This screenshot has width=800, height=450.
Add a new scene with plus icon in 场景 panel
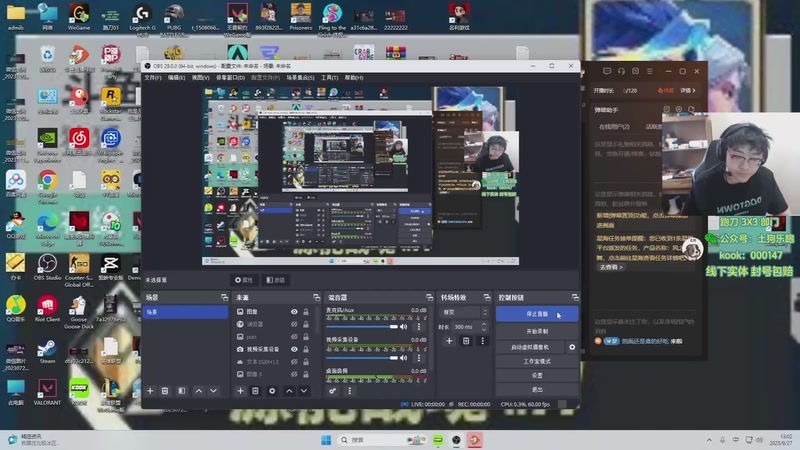pos(150,391)
